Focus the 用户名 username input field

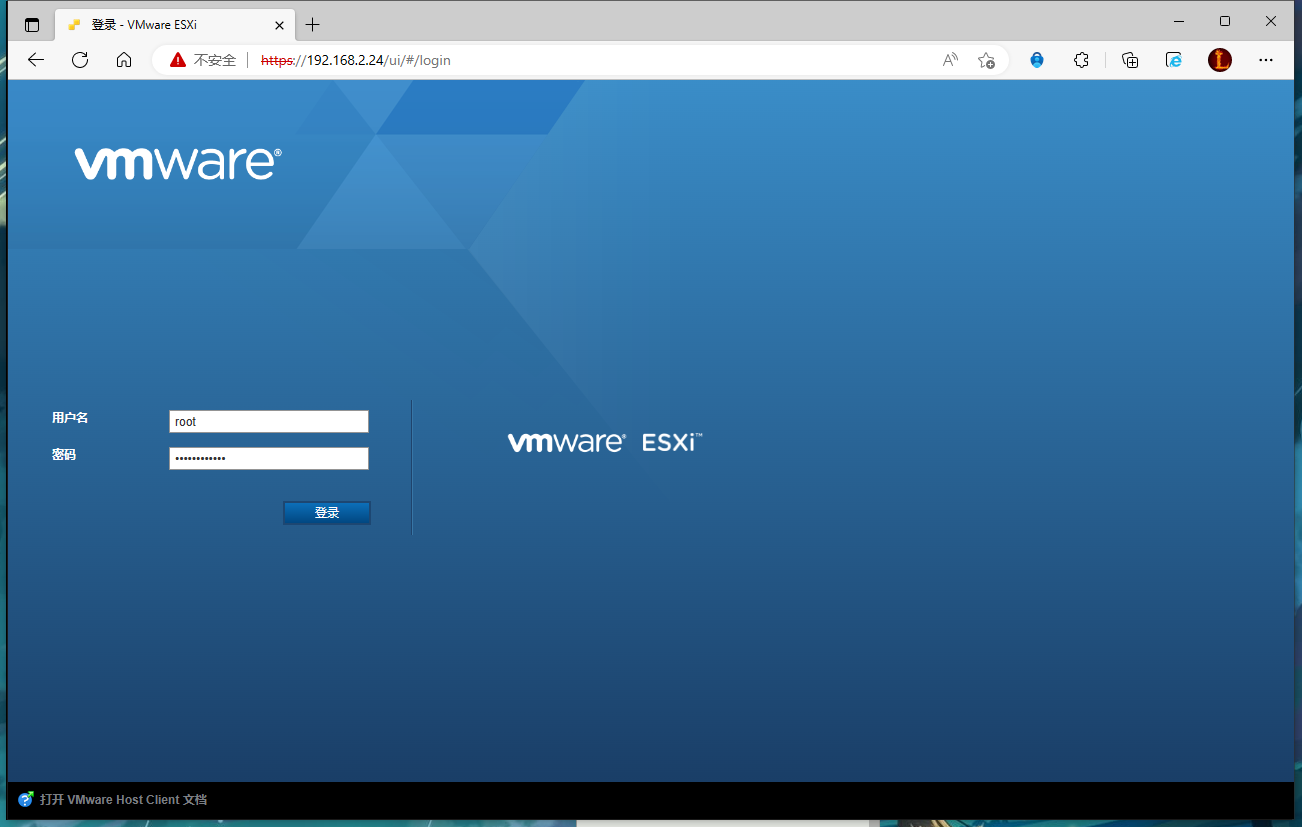coord(269,422)
